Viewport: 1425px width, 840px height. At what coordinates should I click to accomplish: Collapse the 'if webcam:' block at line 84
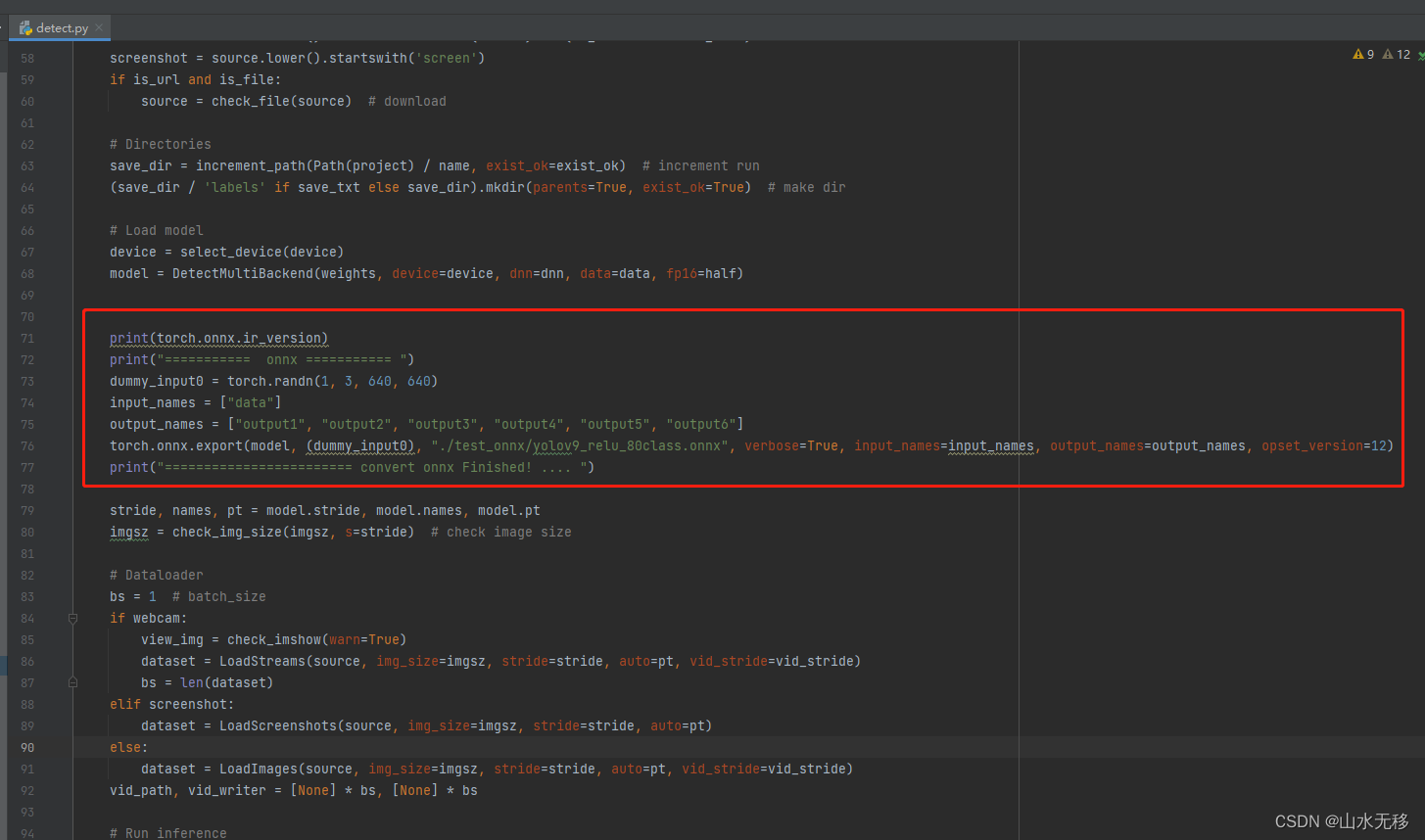click(x=72, y=618)
